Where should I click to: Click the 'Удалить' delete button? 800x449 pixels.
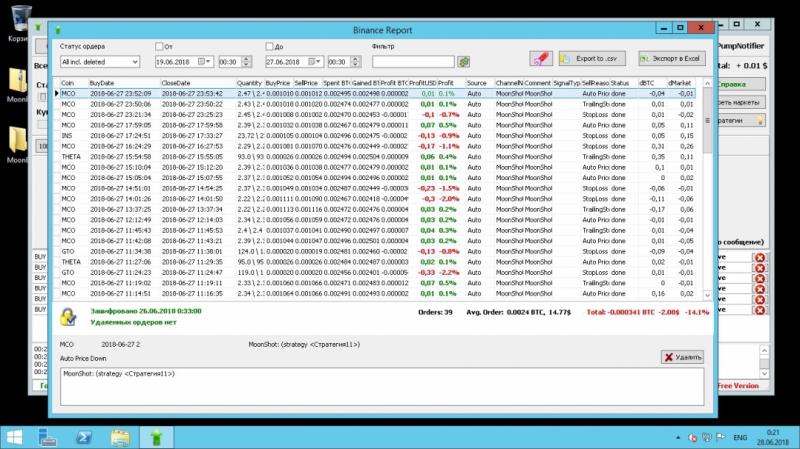pyautogui.click(x=682, y=357)
